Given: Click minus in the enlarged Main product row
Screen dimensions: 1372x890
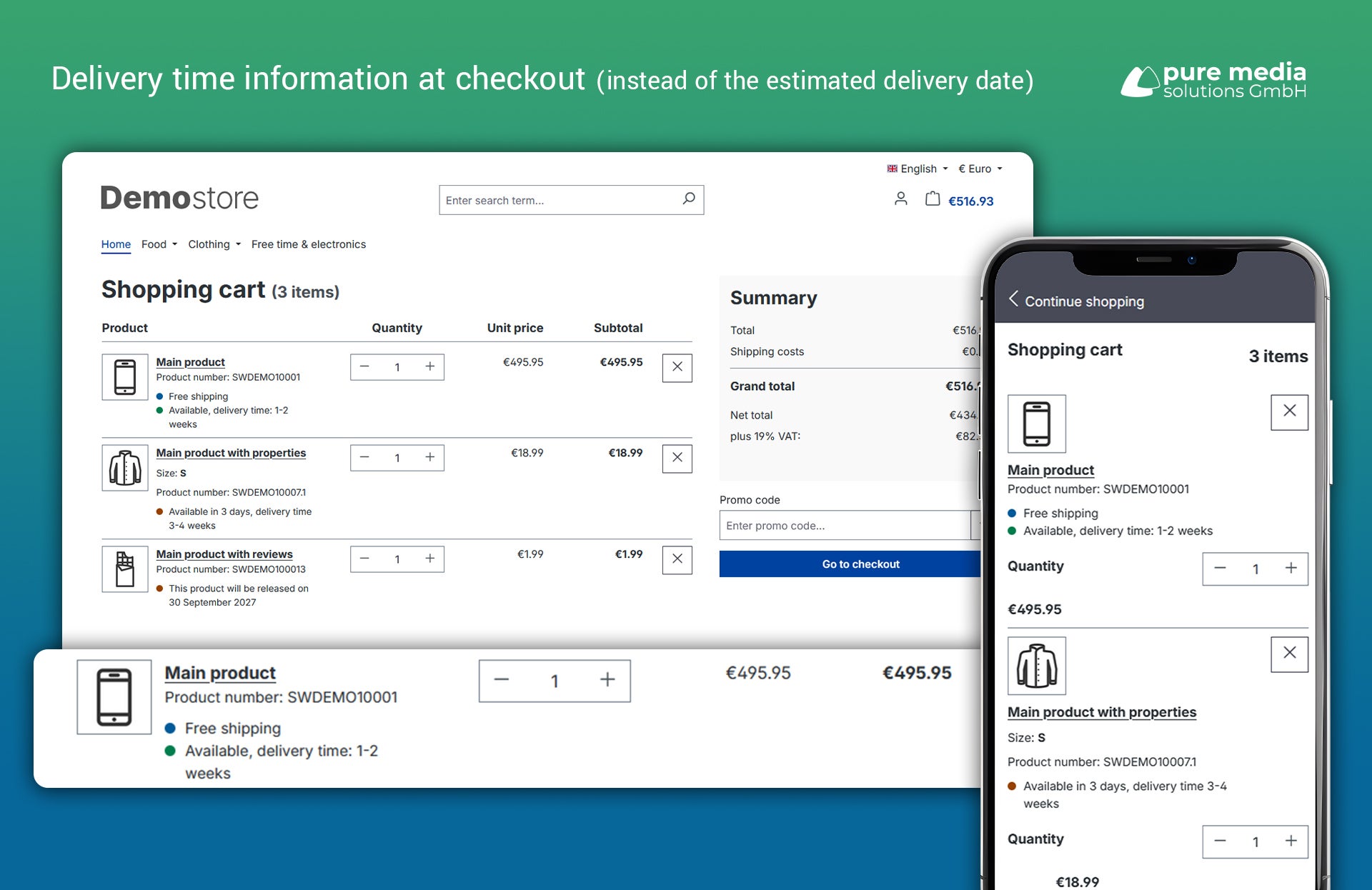Looking at the screenshot, I should (502, 680).
